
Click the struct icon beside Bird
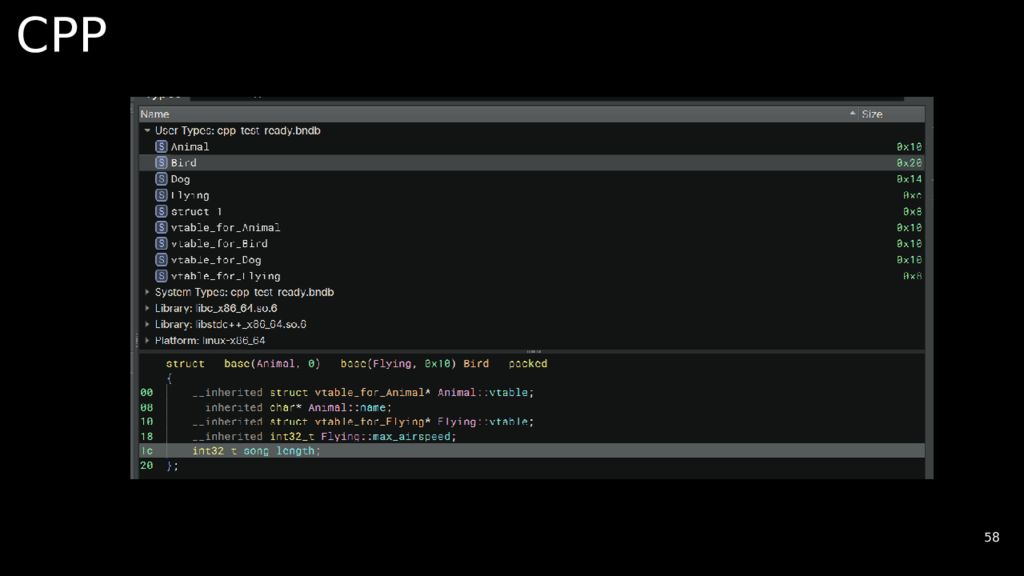[x=161, y=163]
